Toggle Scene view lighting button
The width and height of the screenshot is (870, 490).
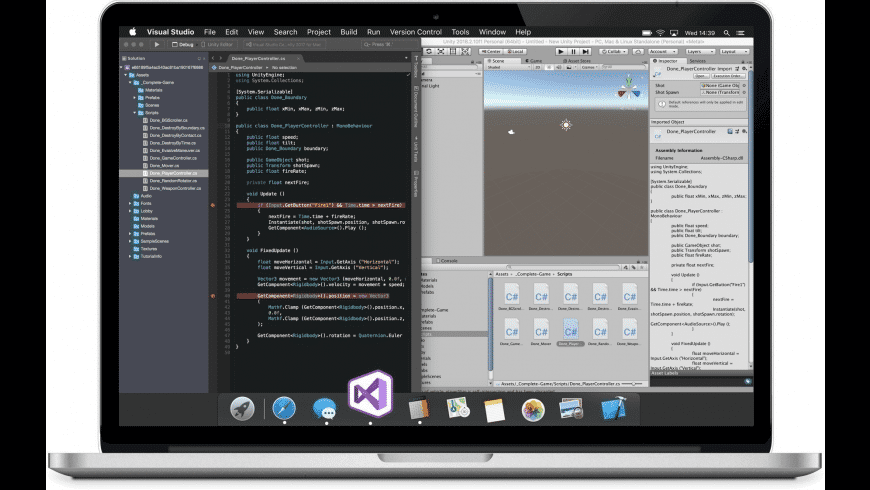coord(548,67)
